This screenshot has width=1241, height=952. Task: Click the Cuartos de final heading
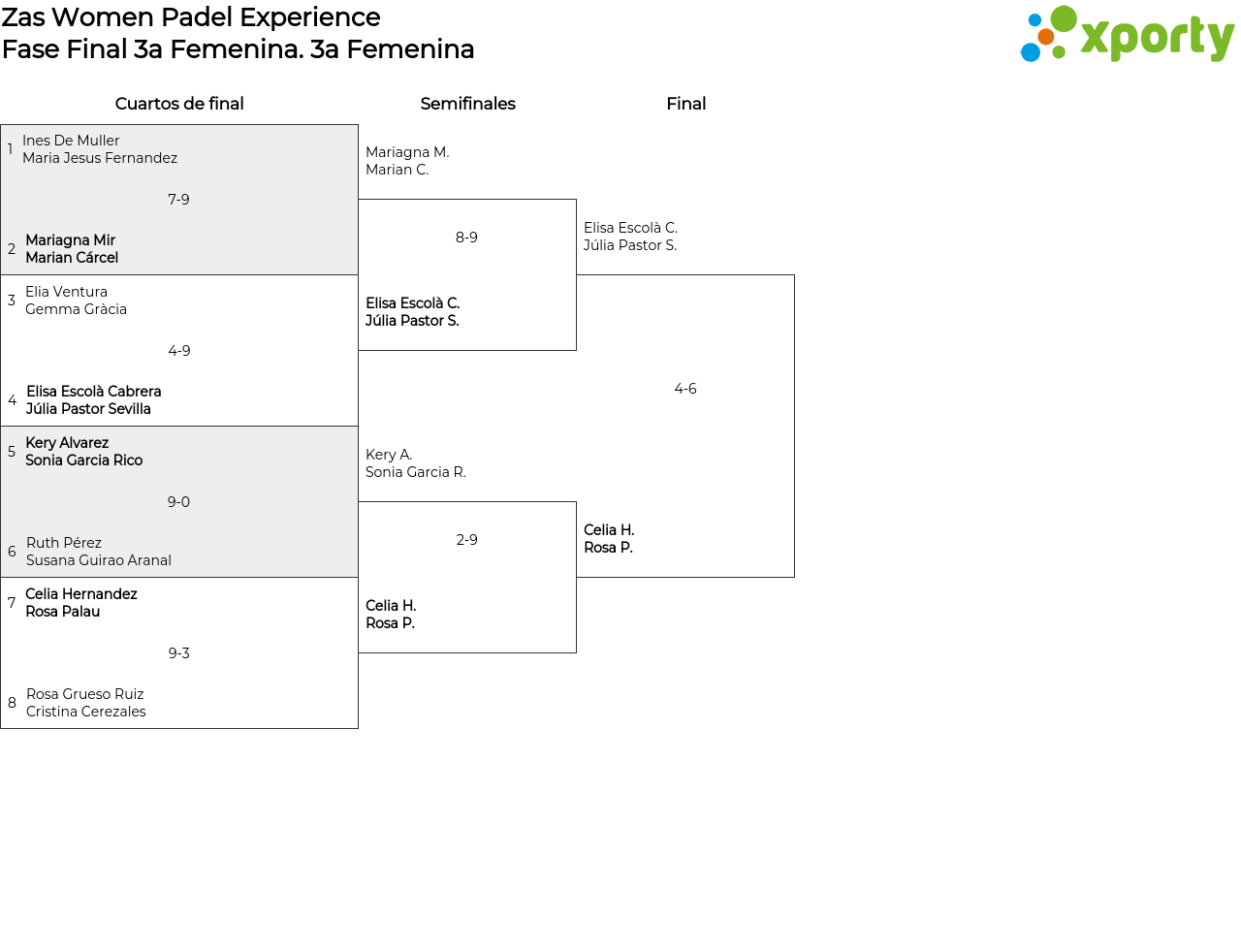click(x=179, y=104)
